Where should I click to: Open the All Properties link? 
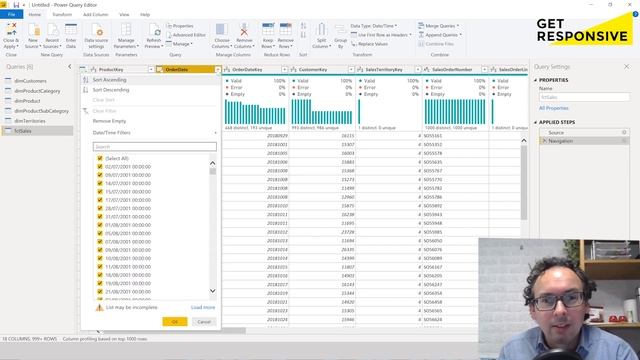click(x=553, y=108)
